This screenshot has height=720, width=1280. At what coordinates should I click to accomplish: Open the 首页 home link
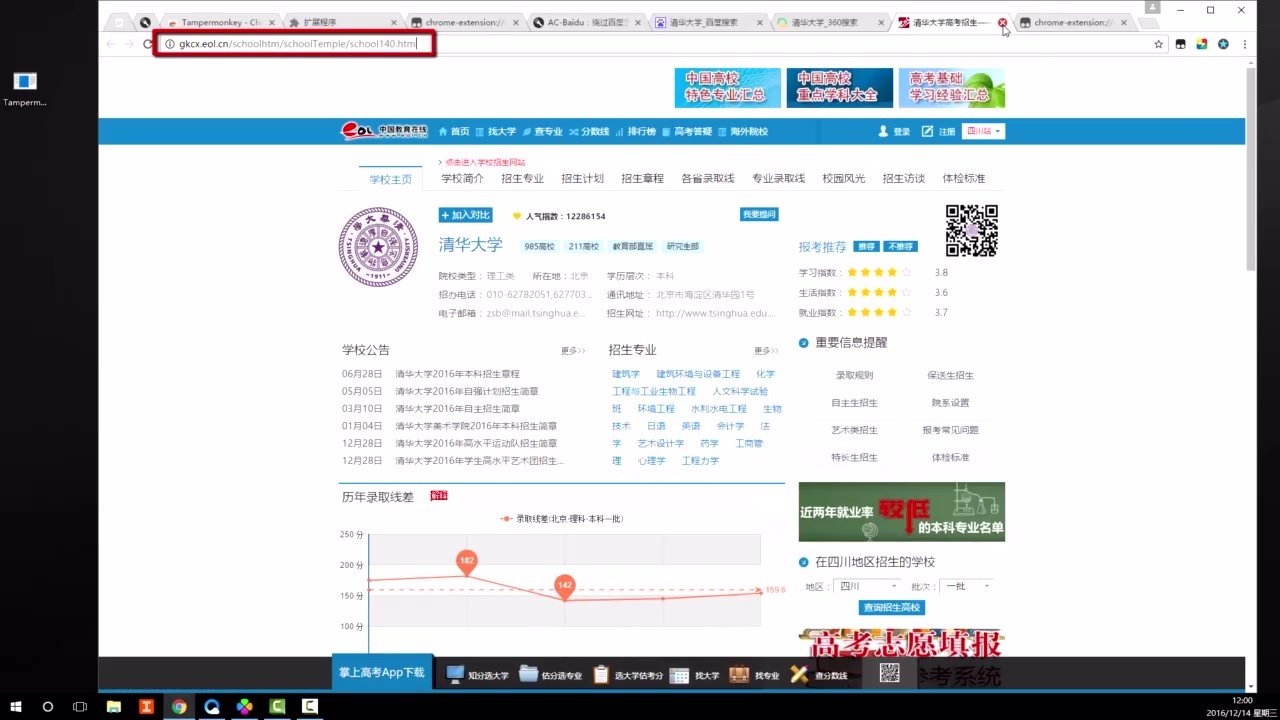click(x=454, y=132)
